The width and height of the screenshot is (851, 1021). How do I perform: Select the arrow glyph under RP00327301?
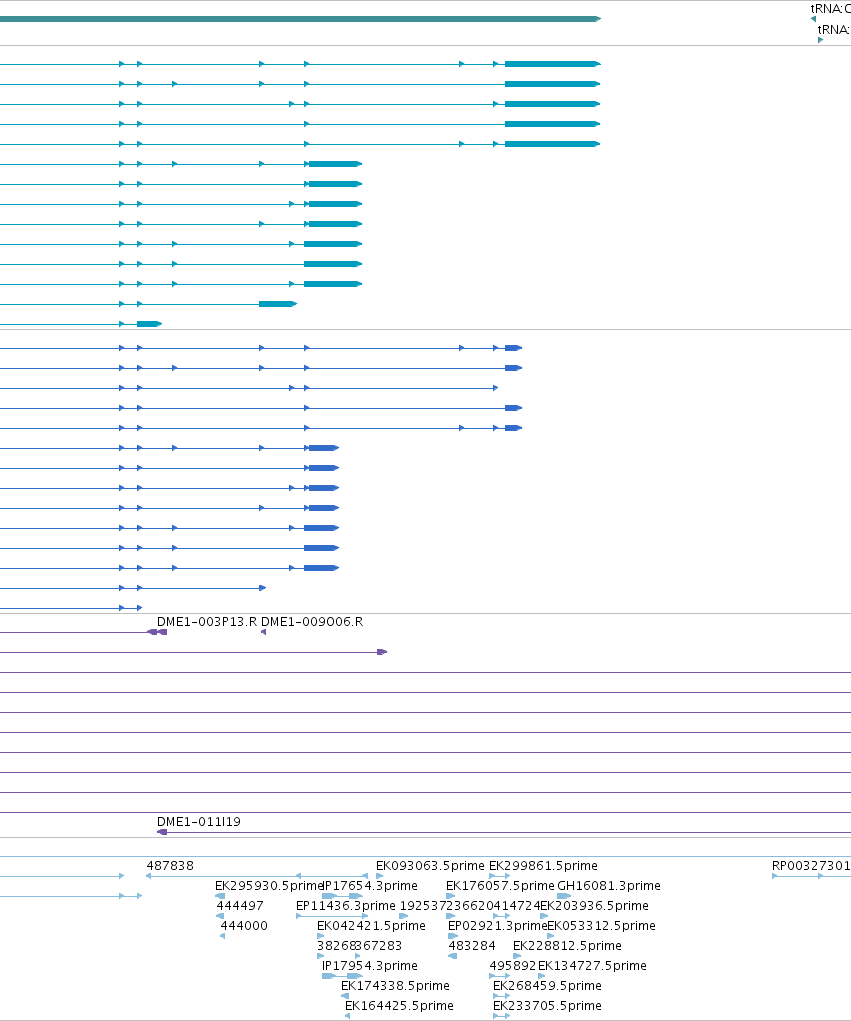pyautogui.click(x=811, y=876)
